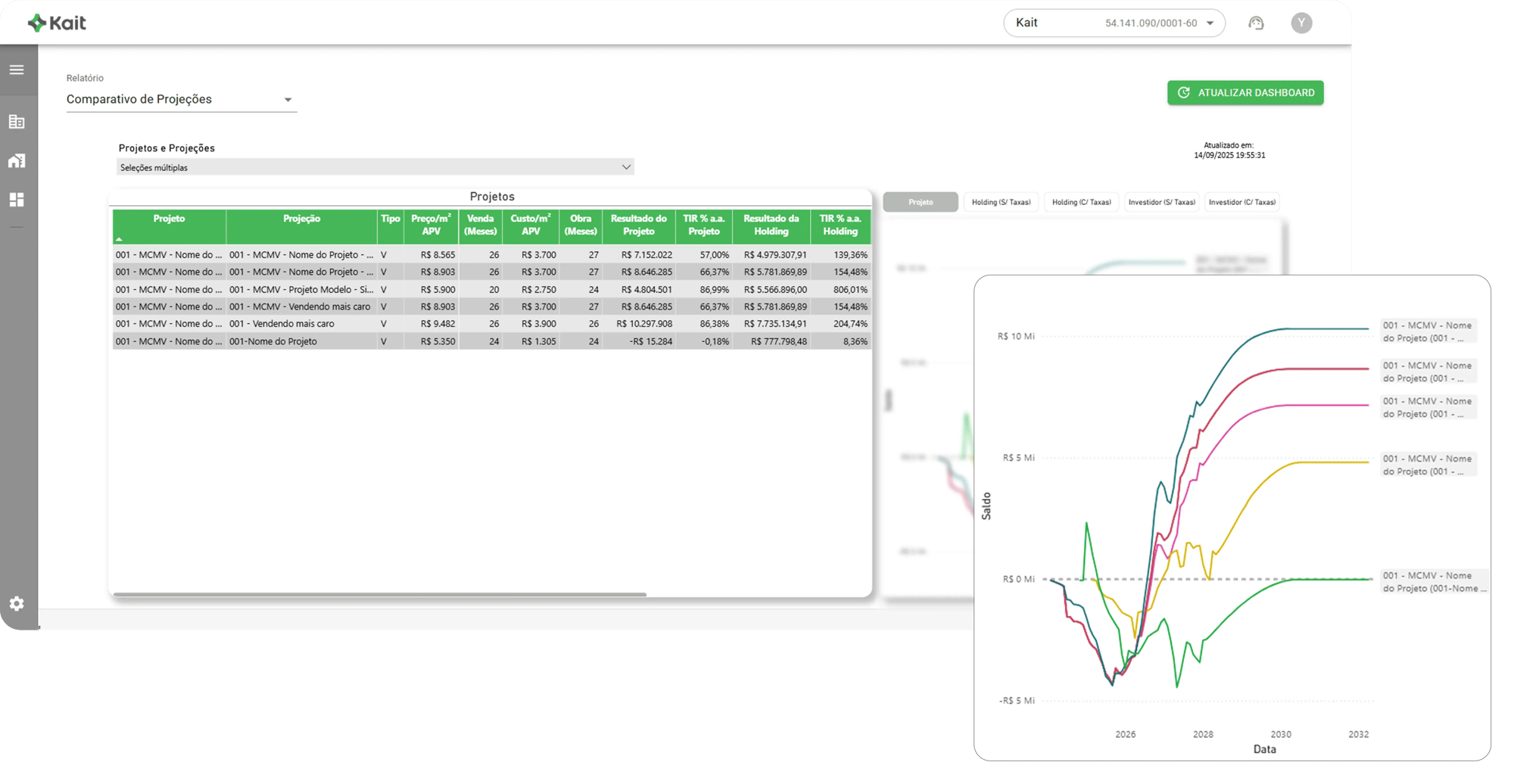Image resolution: width=1514 pixels, height=784 pixels.
Task: Open the user avatar Y menu
Action: pyautogui.click(x=1301, y=23)
